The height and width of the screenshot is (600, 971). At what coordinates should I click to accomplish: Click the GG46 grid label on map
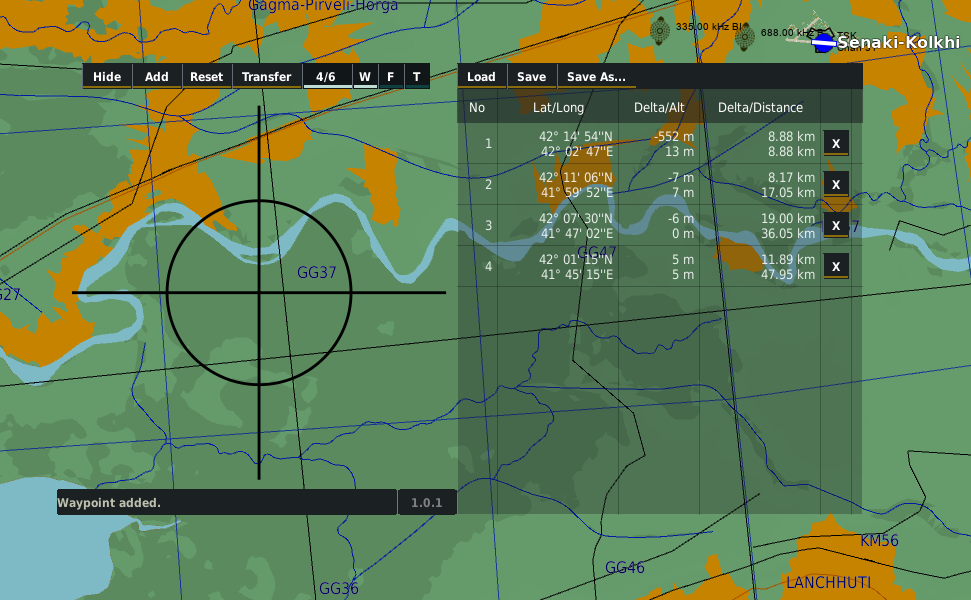(x=624, y=567)
